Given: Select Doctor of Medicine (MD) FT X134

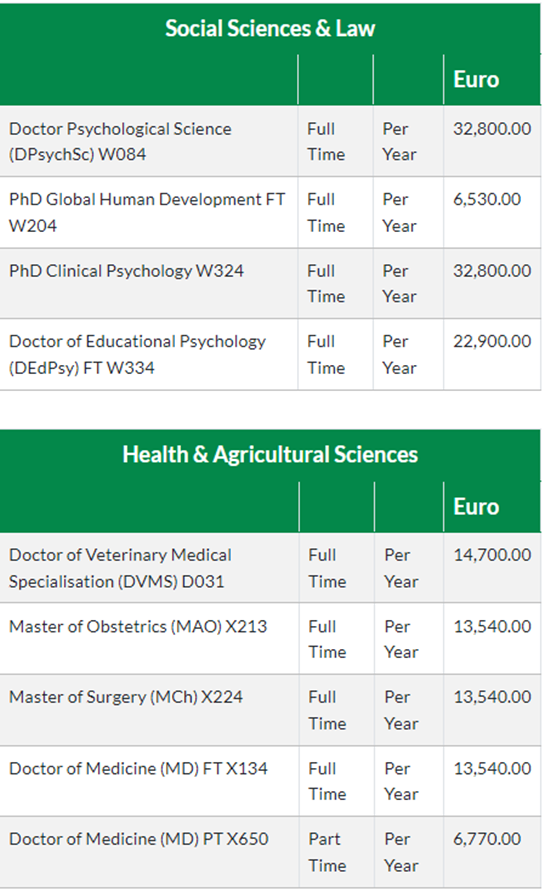Looking at the screenshot, I should [138, 768].
